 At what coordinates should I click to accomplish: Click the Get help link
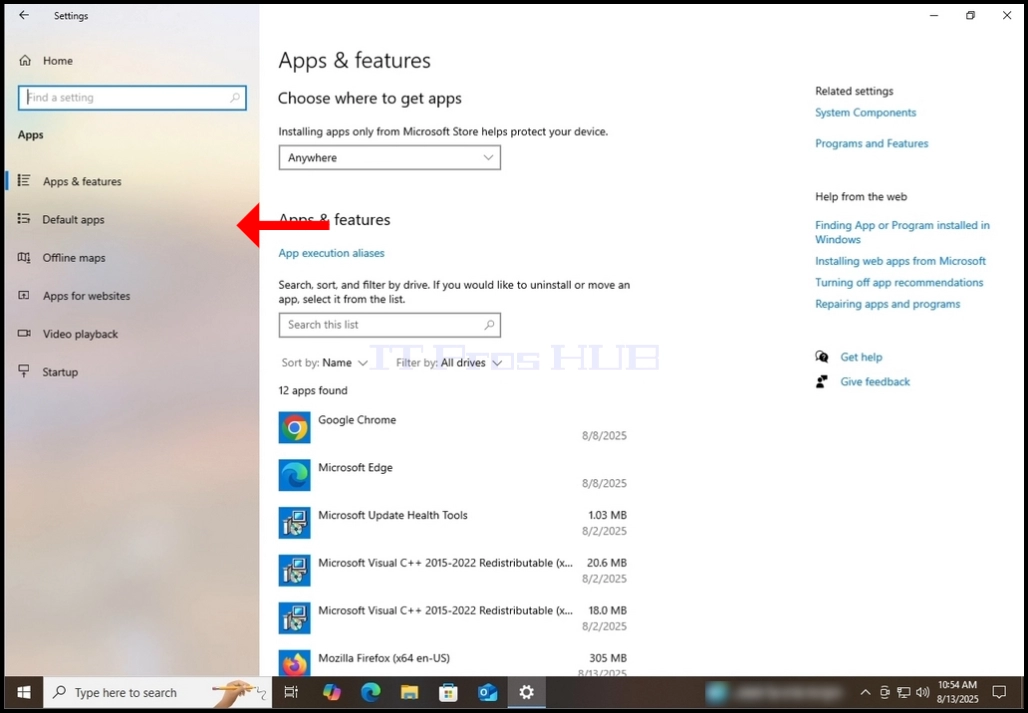coord(861,357)
